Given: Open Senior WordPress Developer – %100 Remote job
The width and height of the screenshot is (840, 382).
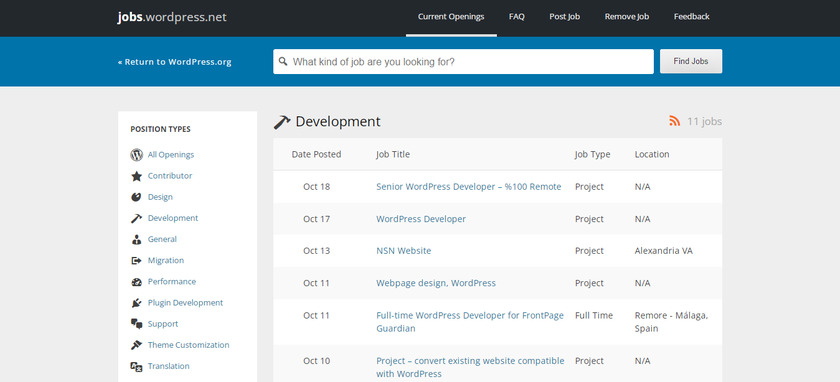Looking at the screenshot, I should click(469, 187).
